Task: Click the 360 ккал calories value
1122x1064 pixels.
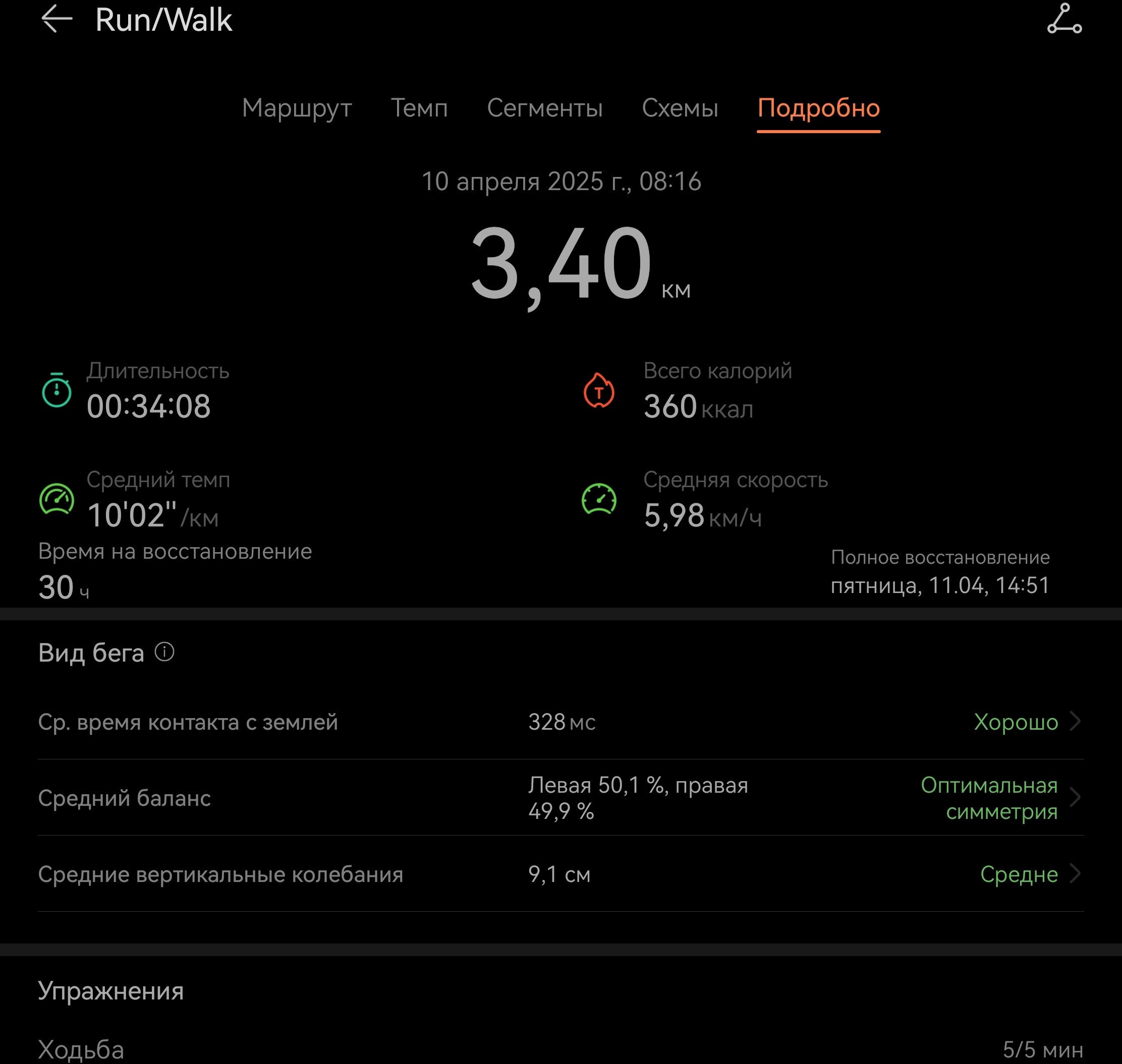Action: coord(698,406)
